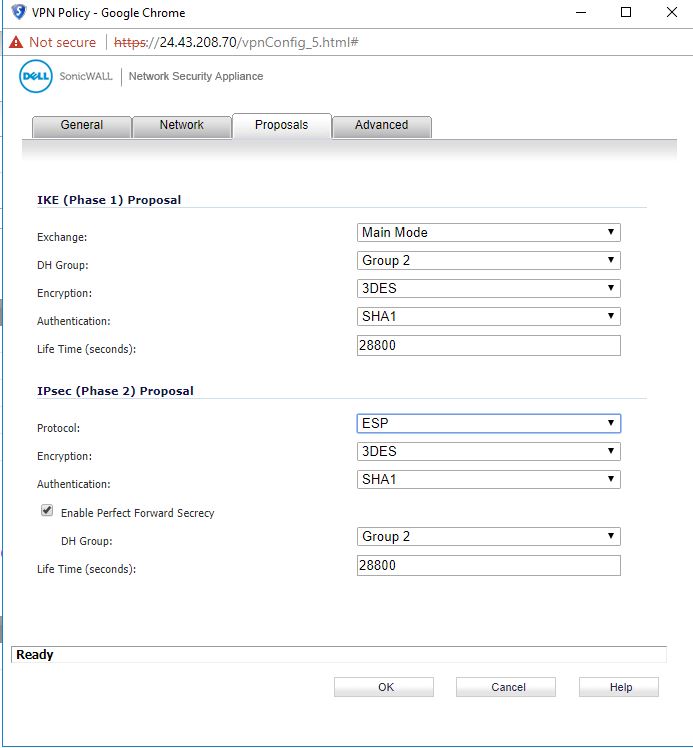The height and width of the screenshot is (748, 693).
Task: Expand the PFS DH Group dropdown
Action: (488, 537)
